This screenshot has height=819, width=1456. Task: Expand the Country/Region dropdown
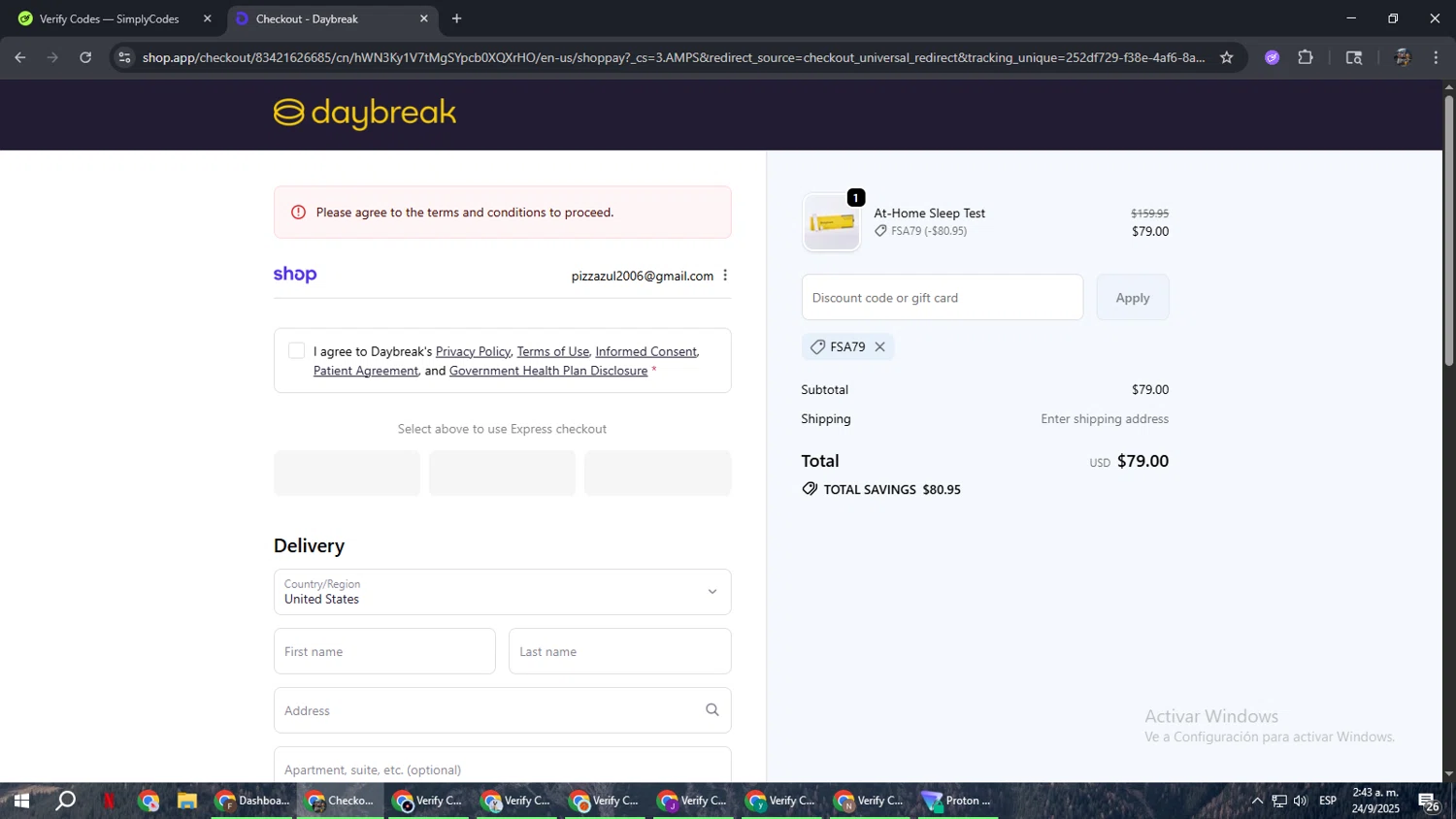[502, 592]
